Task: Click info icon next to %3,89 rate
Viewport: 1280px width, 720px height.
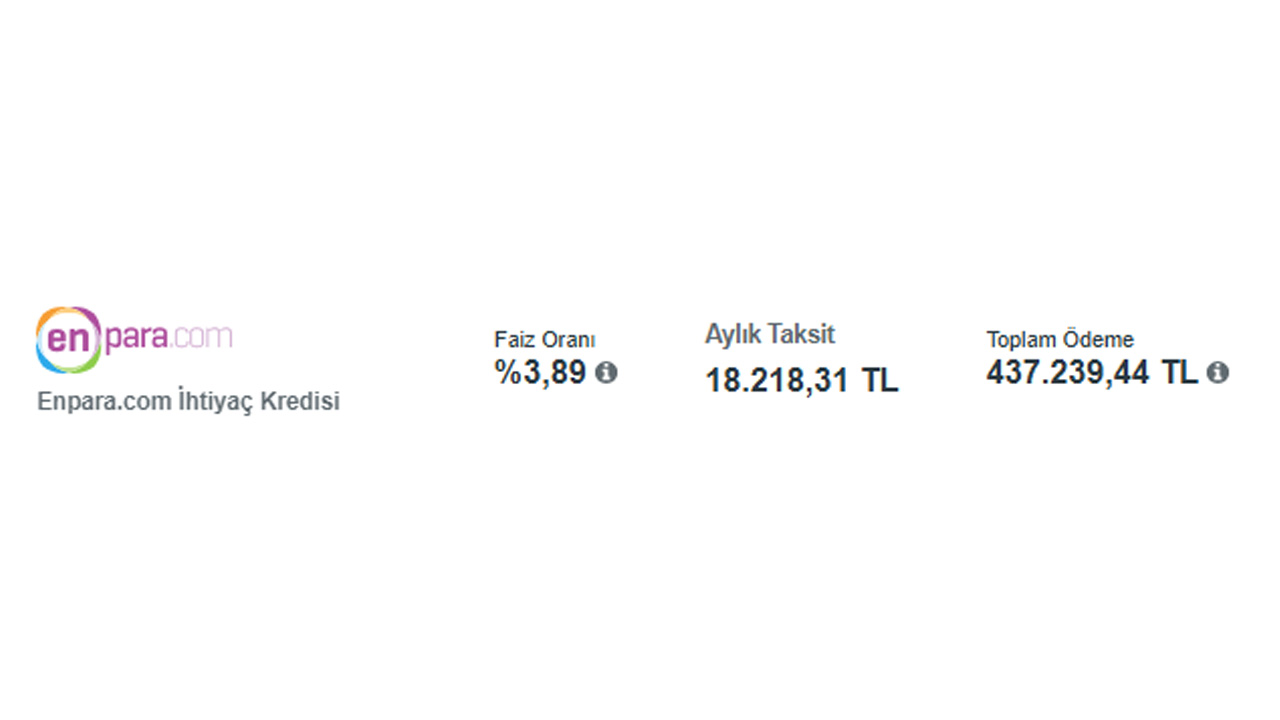Action: click(606, 373)
